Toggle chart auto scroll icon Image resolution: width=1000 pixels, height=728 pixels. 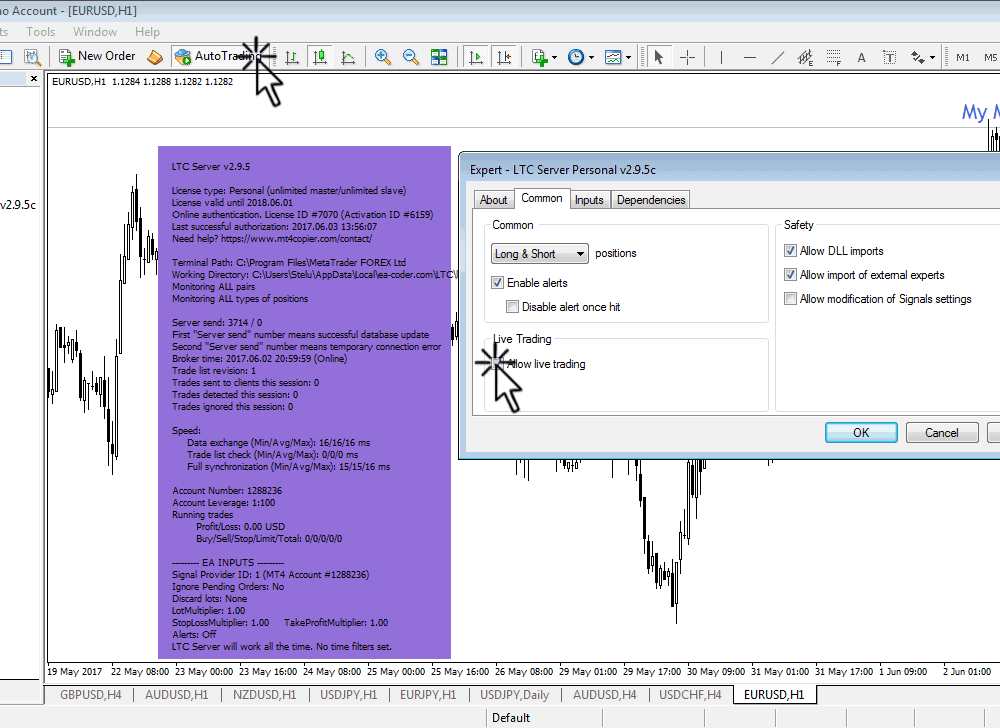point(476,57)
